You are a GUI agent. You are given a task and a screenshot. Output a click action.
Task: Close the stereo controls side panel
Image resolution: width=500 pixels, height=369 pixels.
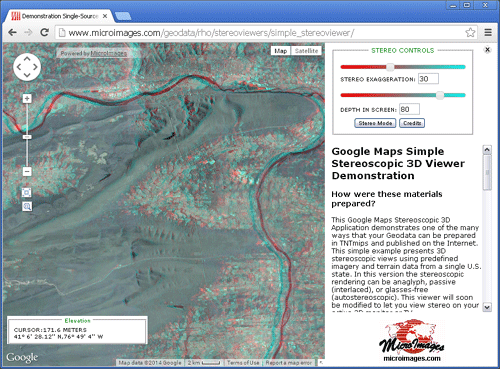coord(487,50)
